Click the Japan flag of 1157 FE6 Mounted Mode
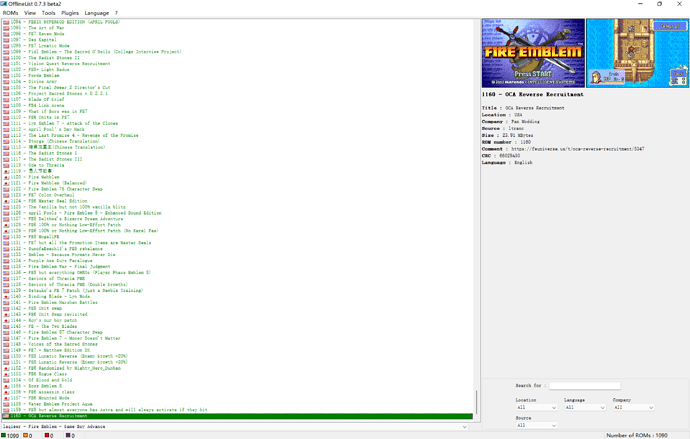 (6, 398)
